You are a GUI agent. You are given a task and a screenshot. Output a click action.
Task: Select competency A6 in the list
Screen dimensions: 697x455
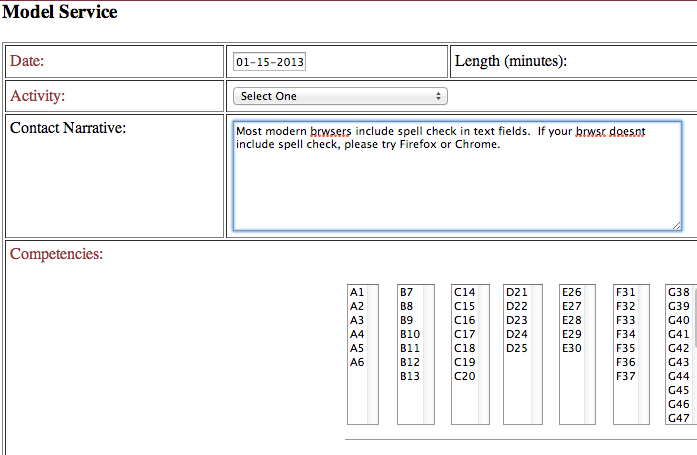pos(357,362)
